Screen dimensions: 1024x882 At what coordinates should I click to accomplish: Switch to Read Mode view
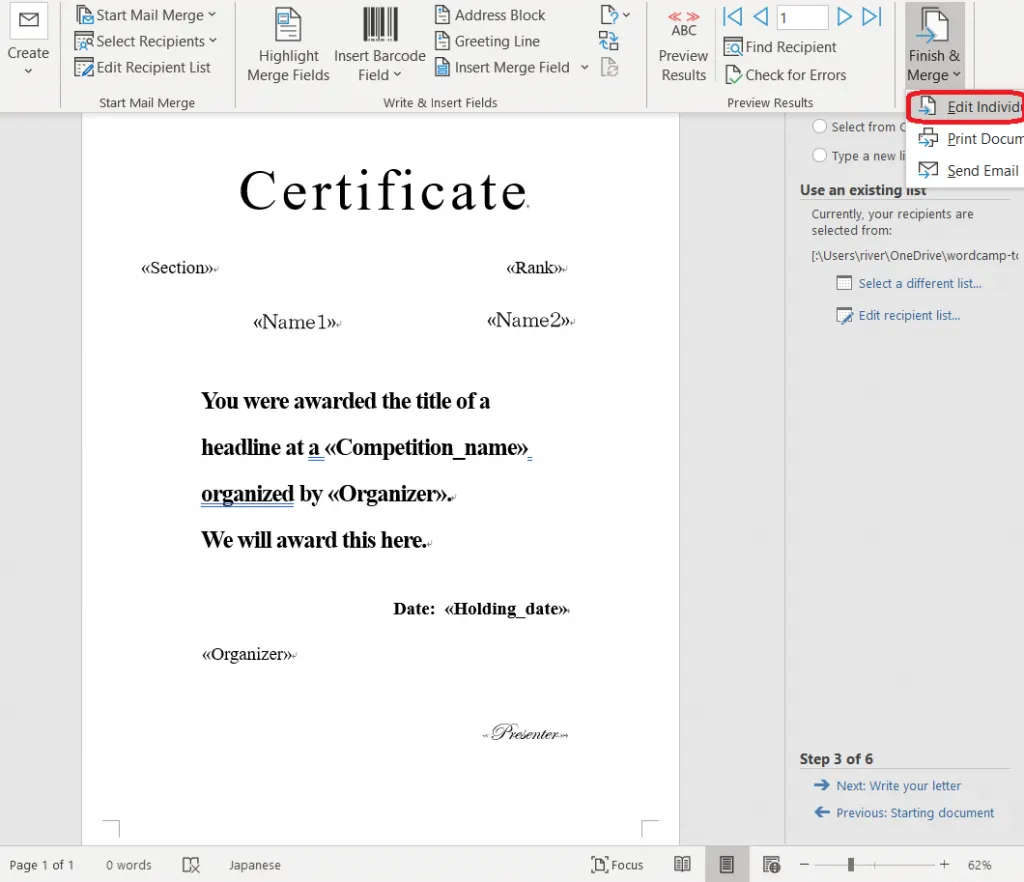tap(682, 865)
